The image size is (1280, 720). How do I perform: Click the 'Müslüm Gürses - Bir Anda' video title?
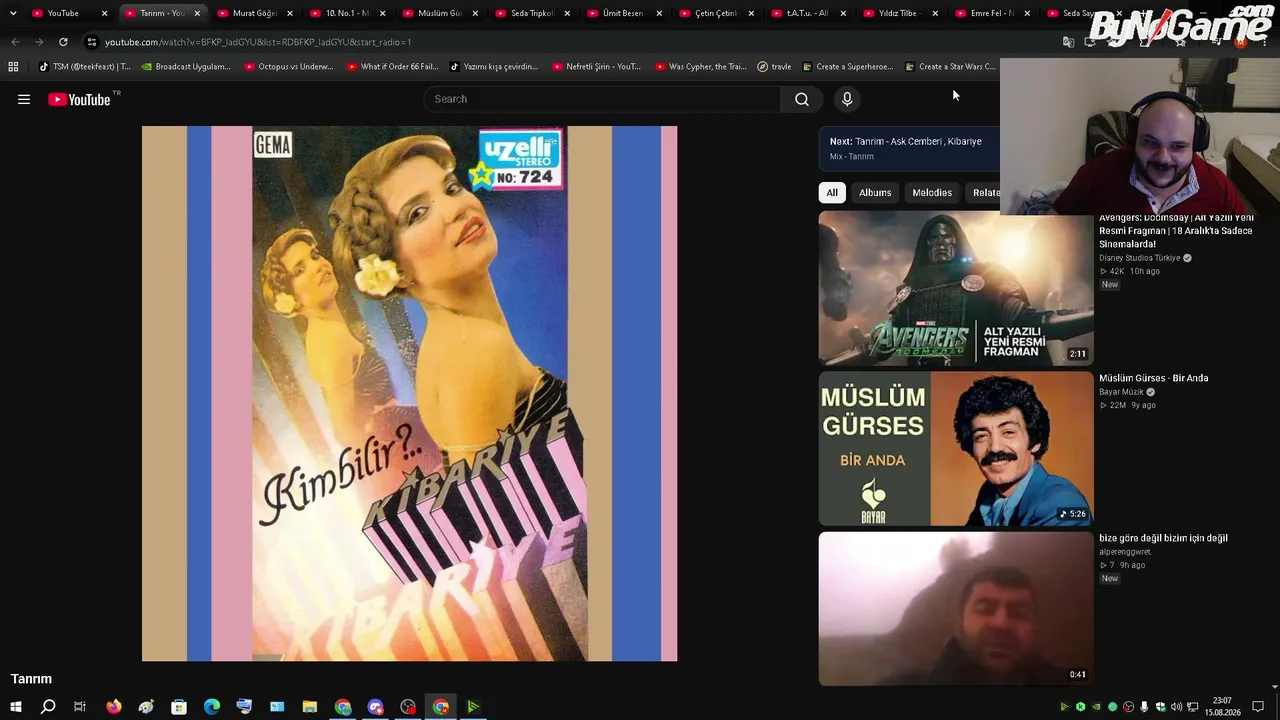coord(1154,378)
